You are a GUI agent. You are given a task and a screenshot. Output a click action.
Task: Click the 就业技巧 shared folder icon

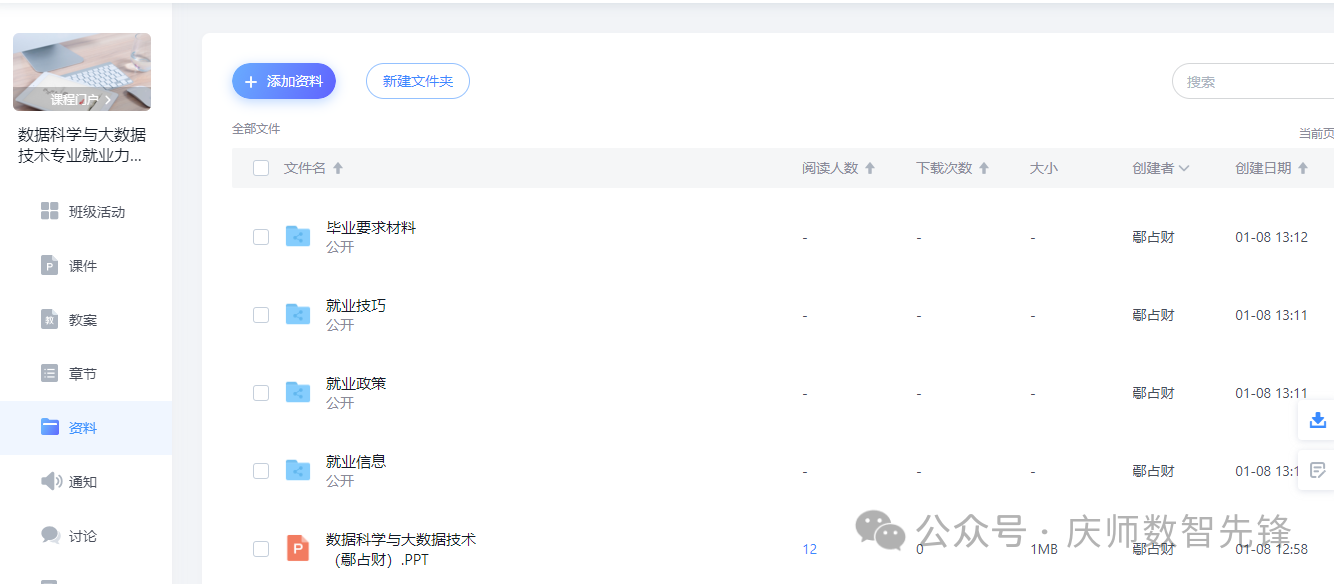coord(297,314)
